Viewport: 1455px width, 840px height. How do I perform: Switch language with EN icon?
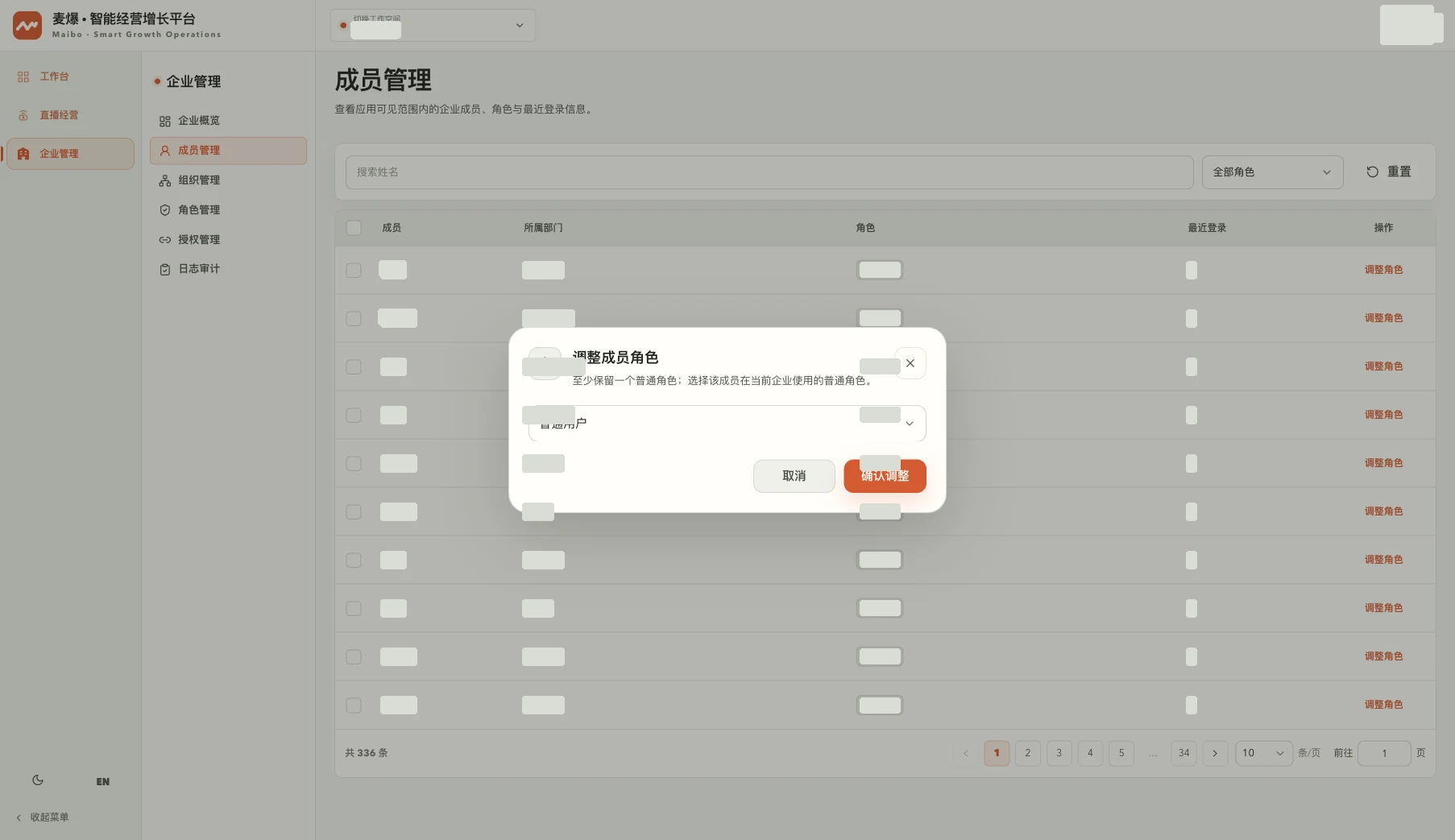[103, 782]
